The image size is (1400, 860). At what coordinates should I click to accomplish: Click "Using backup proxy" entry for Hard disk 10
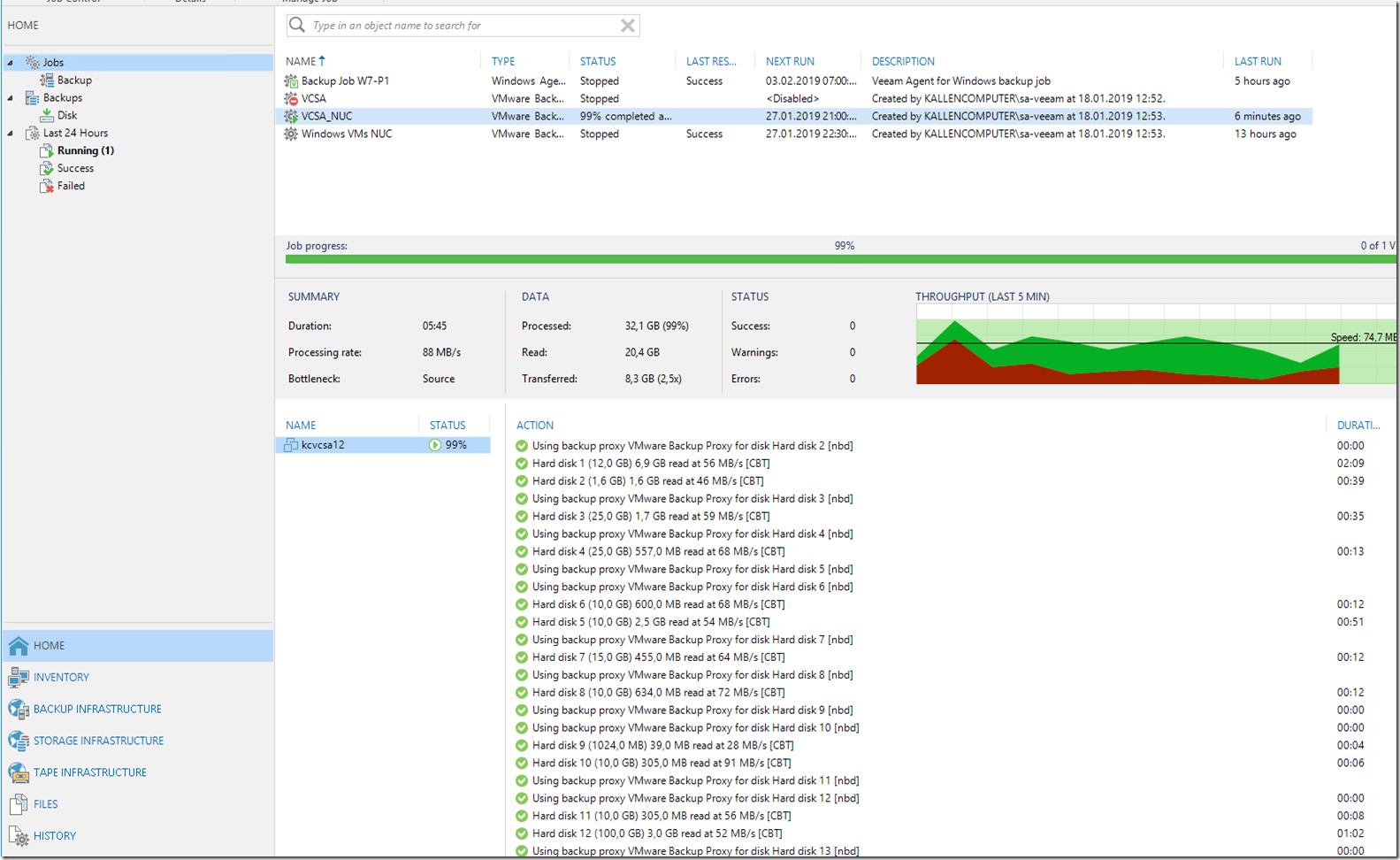click(696, 727)
